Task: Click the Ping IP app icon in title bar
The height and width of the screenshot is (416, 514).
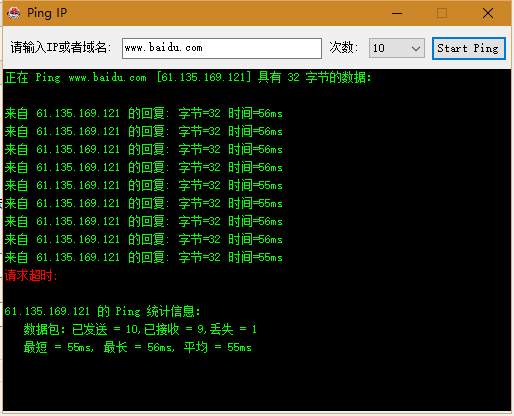Action: 14,13
